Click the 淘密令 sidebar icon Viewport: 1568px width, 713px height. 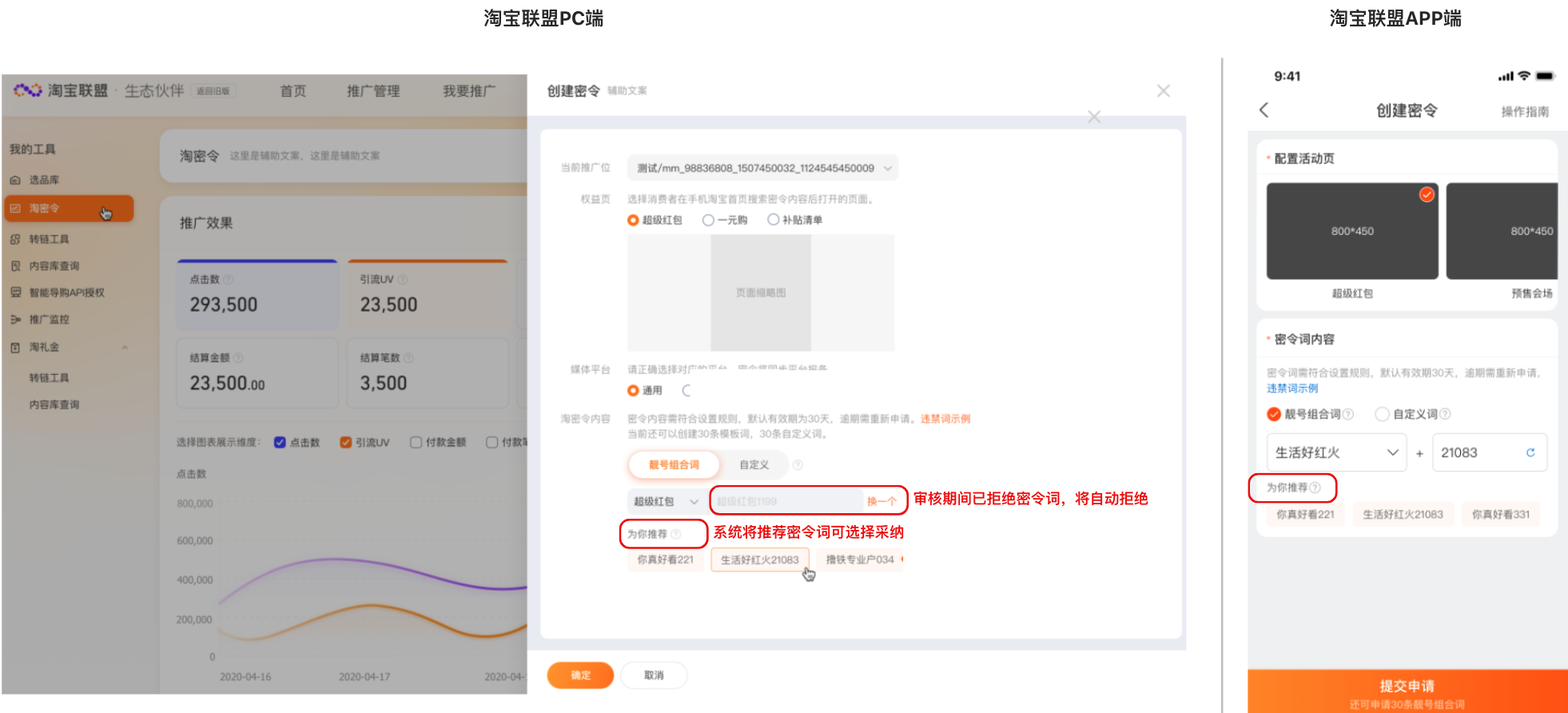click(15, 209)
